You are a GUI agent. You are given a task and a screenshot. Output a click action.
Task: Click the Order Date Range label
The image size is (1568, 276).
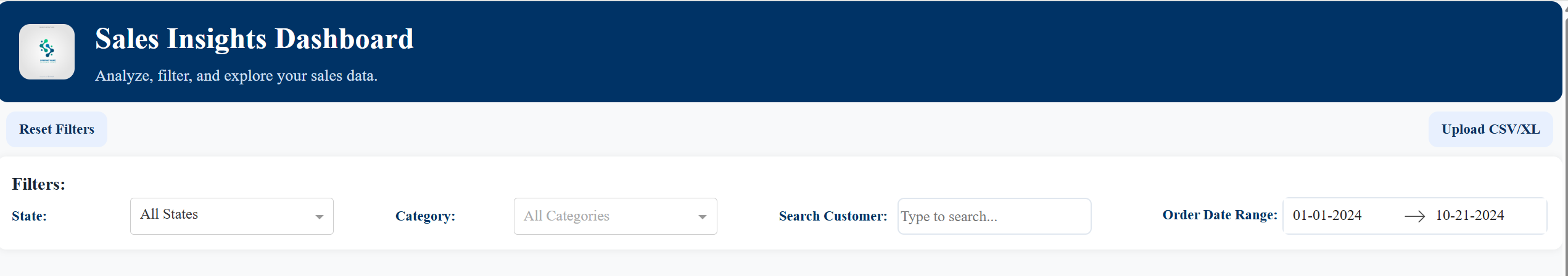coord(1219,215)
